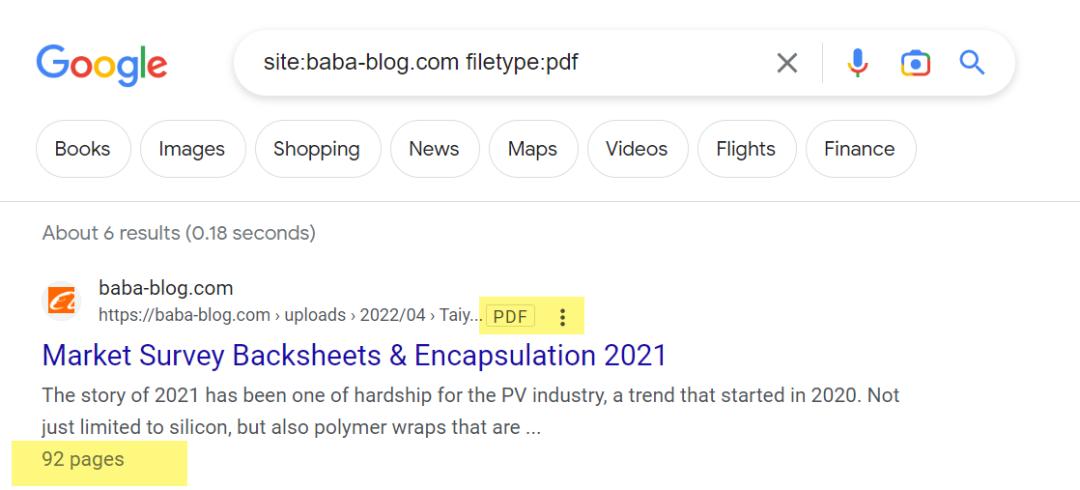
Task: Open Market Survey Backsheets & Encapsulation 2021 link
Action: [x=354, y=355]
